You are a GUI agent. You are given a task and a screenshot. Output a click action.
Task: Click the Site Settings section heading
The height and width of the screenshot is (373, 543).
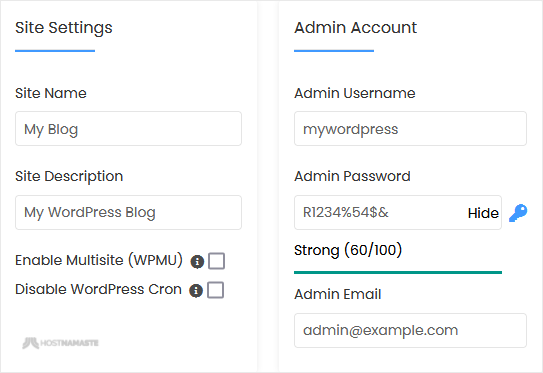click(x=64, y=28)
